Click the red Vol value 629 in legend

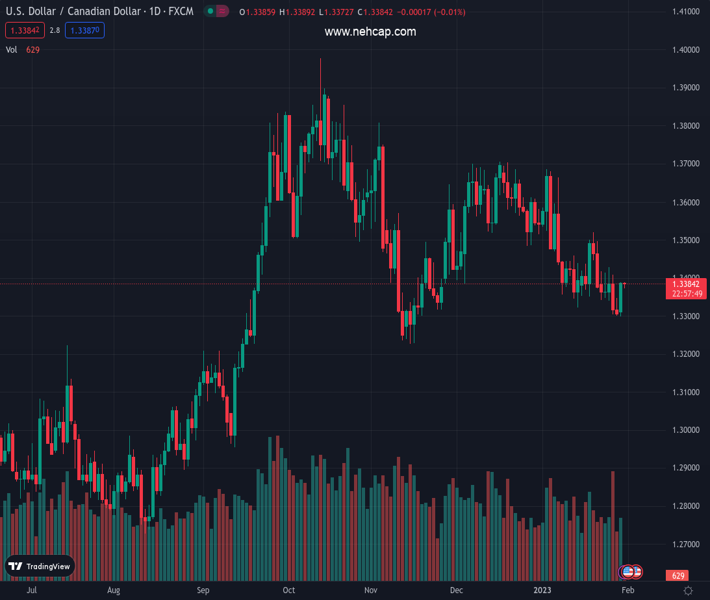(x=33, y=50)
